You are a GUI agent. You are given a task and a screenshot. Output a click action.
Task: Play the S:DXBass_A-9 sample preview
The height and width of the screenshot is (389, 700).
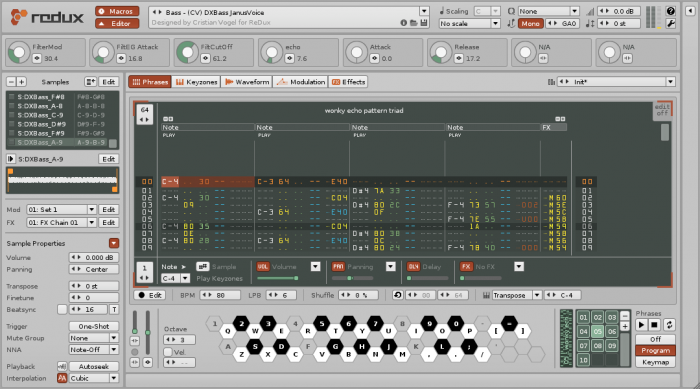11,159
